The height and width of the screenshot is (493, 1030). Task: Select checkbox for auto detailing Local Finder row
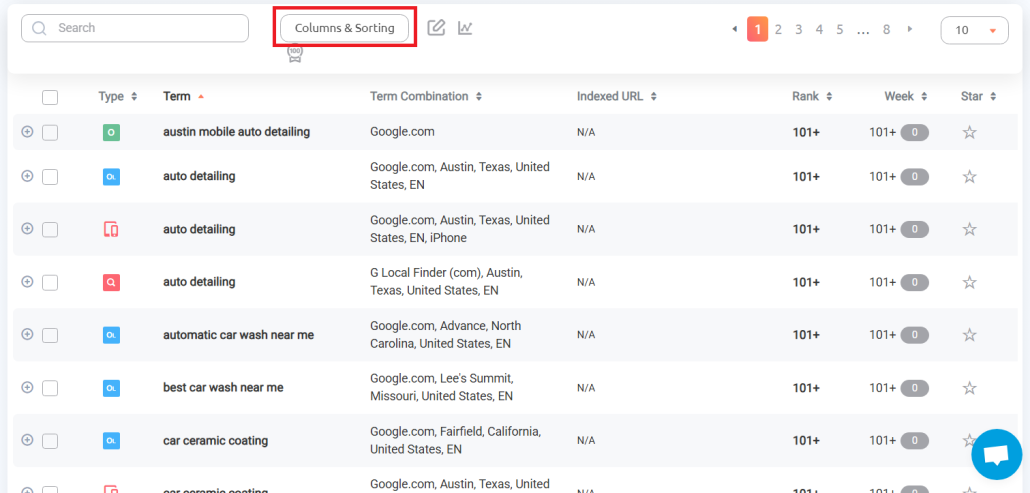click(x=50, y=282)
